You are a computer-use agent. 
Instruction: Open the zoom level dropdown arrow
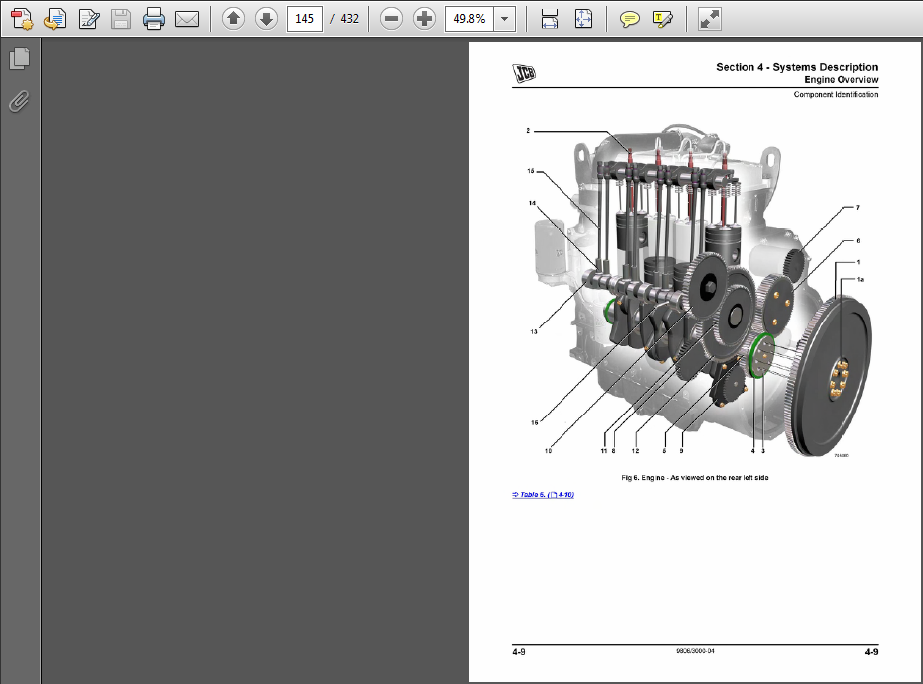[505, 18]
